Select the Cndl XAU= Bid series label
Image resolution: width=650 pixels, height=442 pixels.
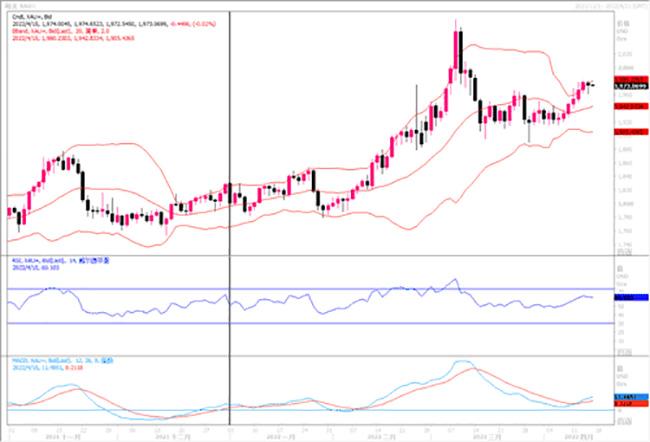coord(26,17)
